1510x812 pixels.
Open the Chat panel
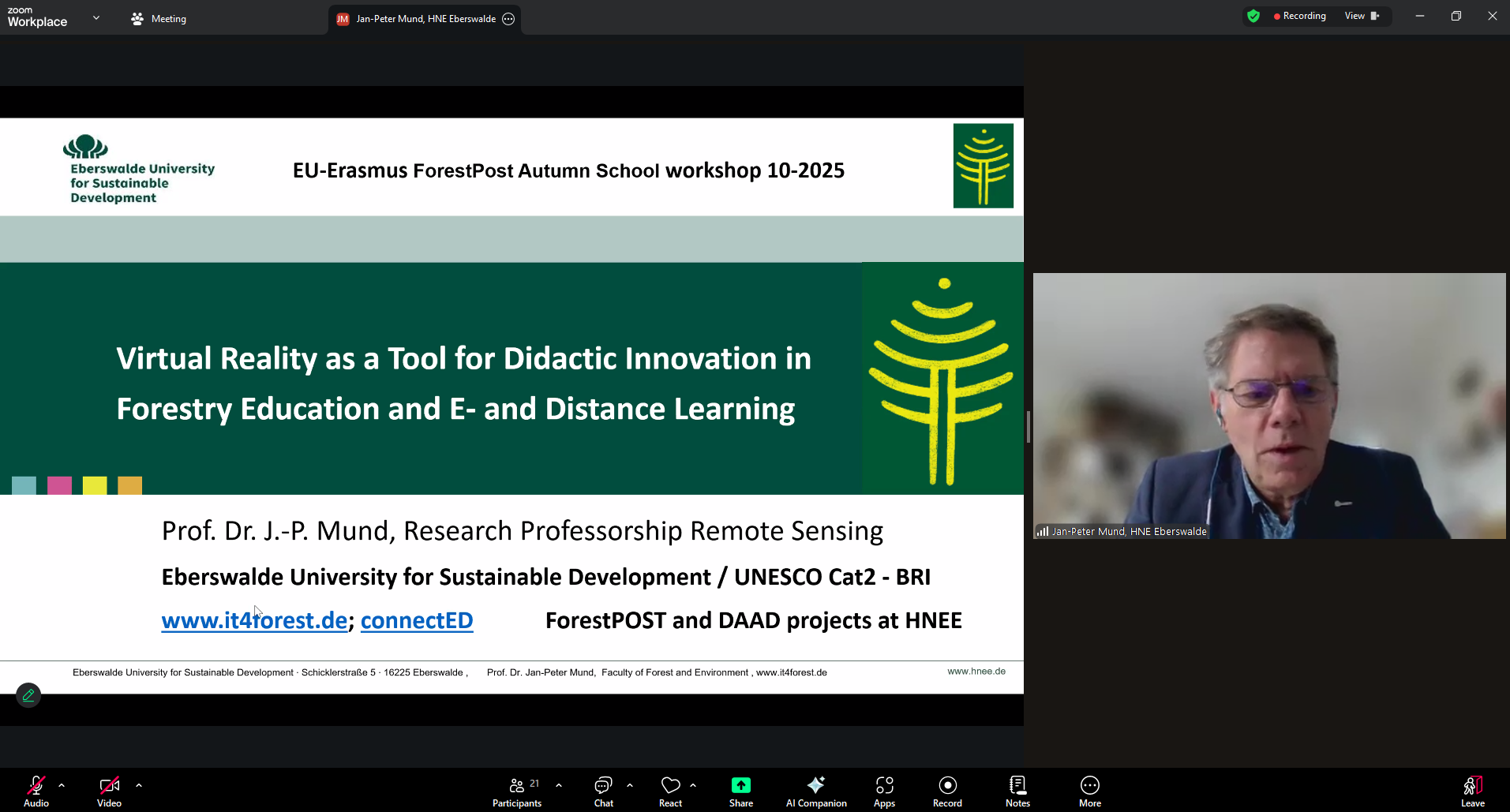(x=603, y=791)
